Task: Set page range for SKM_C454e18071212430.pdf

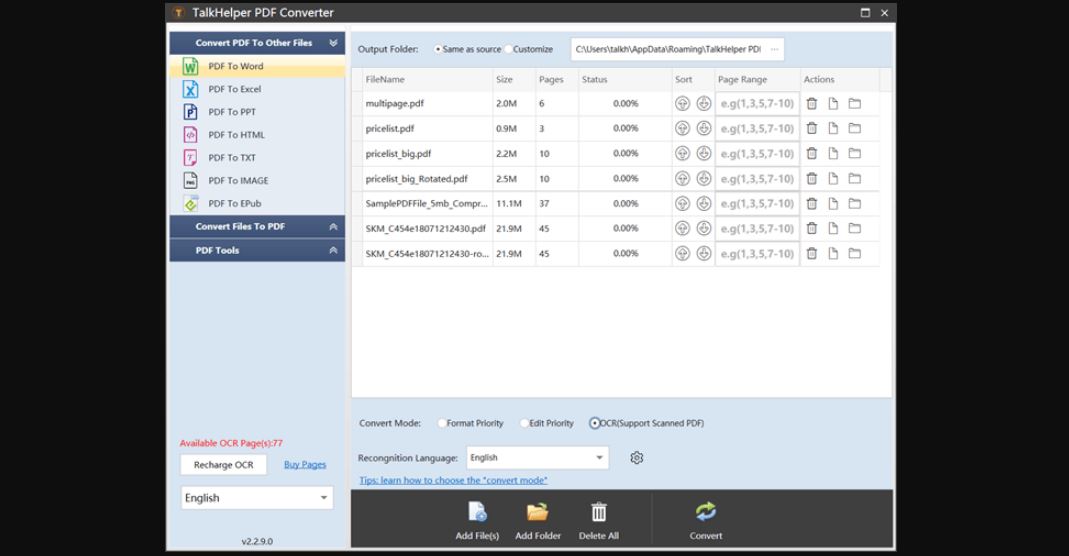Action: coord(757,228)
